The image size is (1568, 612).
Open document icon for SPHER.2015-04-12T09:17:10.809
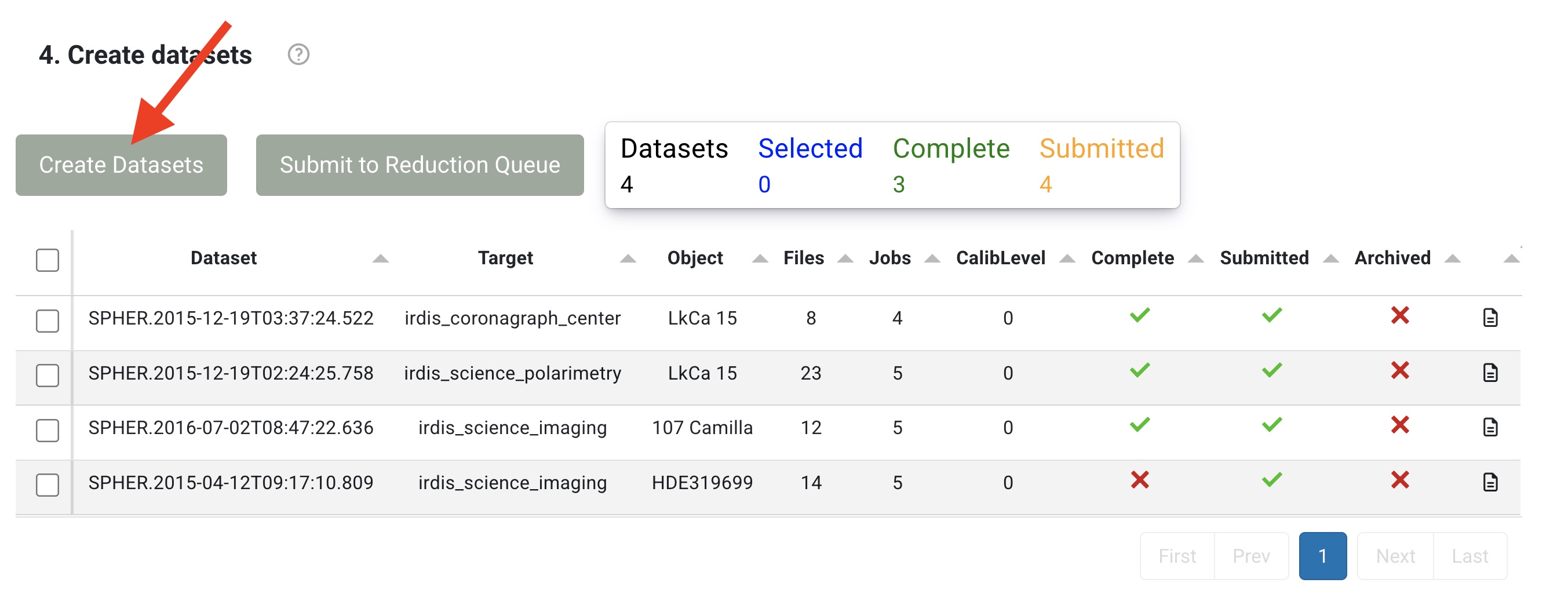click(x=1489, y=482)
